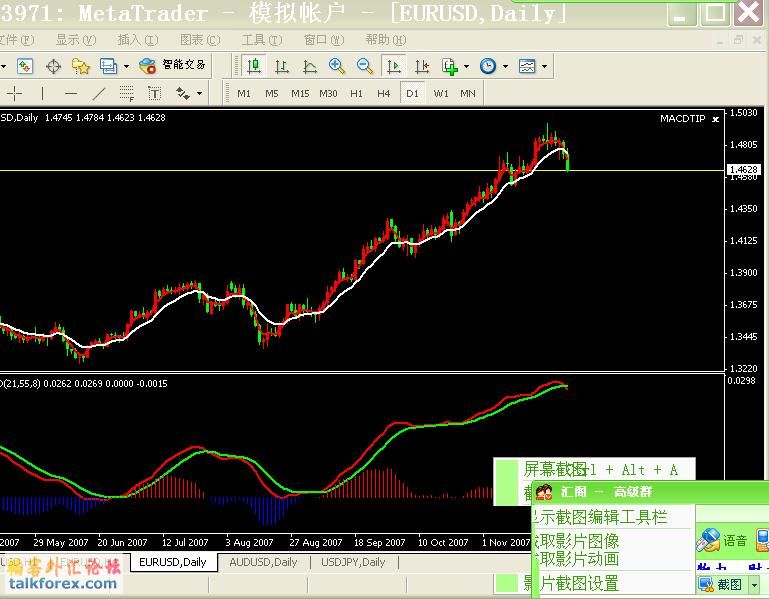Viewport: 769px width, 599px height.
Task: Click the 汇阁 高级群 group window icon
Action: pyautogui.click(x=543, y=492)
